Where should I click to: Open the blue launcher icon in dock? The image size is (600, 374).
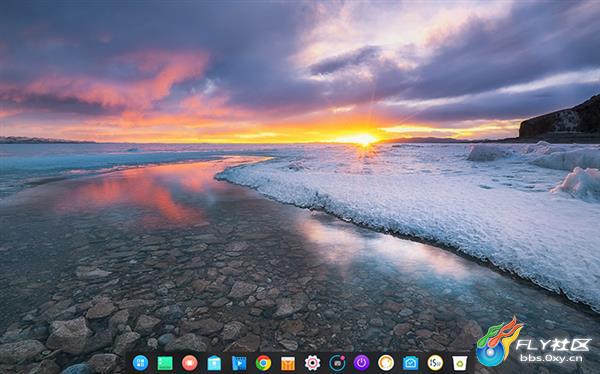[140, 363]
